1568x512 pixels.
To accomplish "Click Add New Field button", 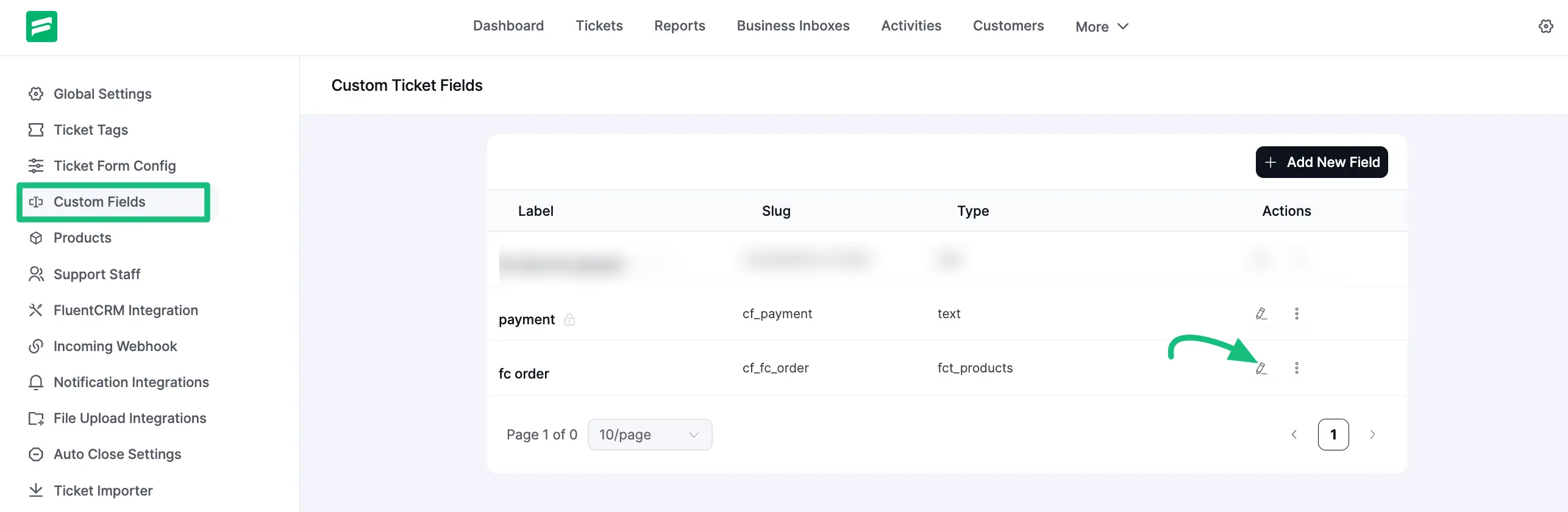I will click(x=1321, y=162).
